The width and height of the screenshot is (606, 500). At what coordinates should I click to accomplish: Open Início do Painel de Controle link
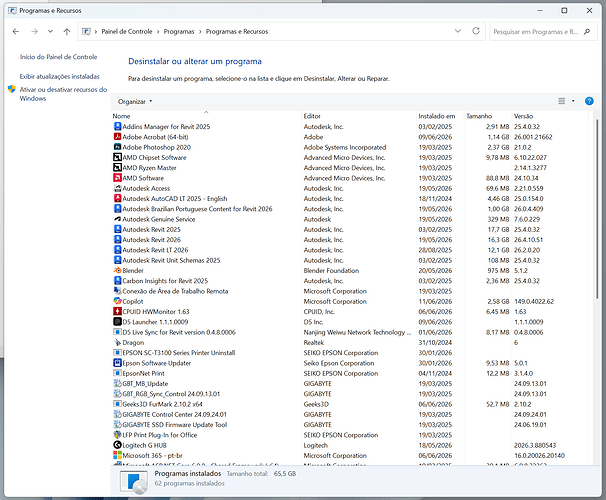pos(58,57)
